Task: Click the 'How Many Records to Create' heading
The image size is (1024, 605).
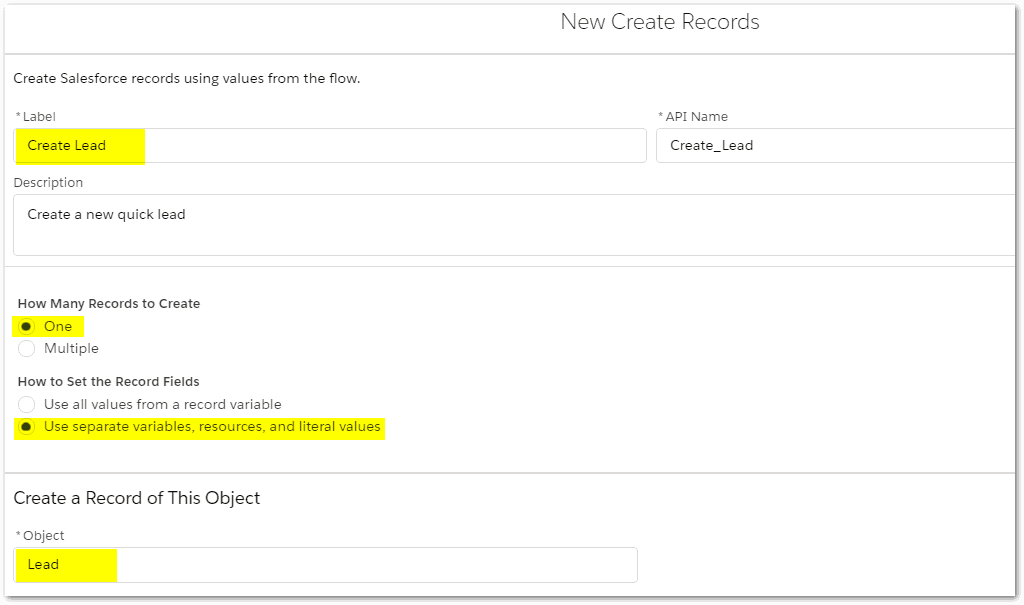Action: (109, 304)
